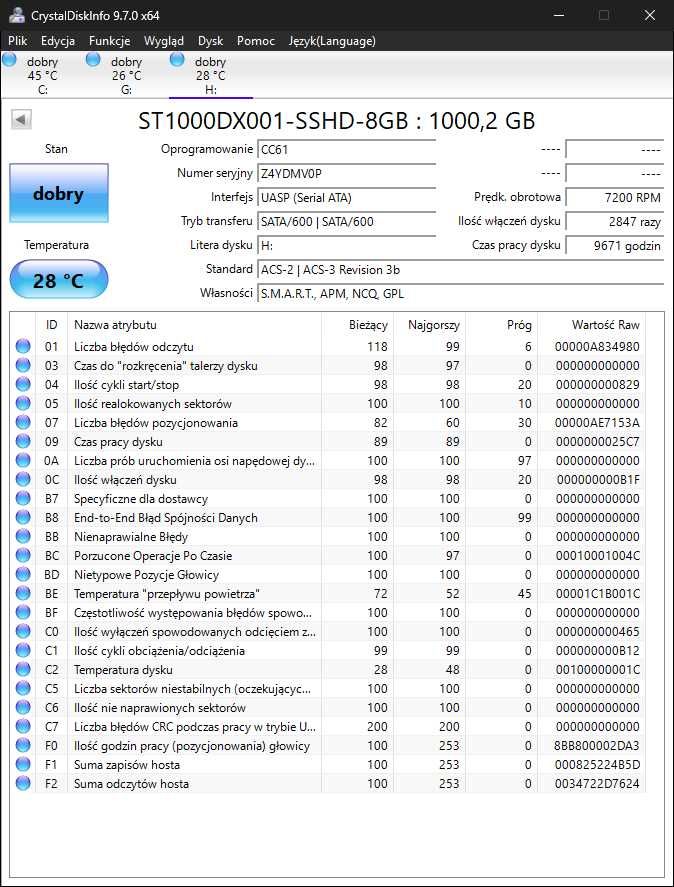Click the power on hours 9671 godzin
Image resolution: width=674 pixels, height=887 pixels.
(x=615, y=246)
